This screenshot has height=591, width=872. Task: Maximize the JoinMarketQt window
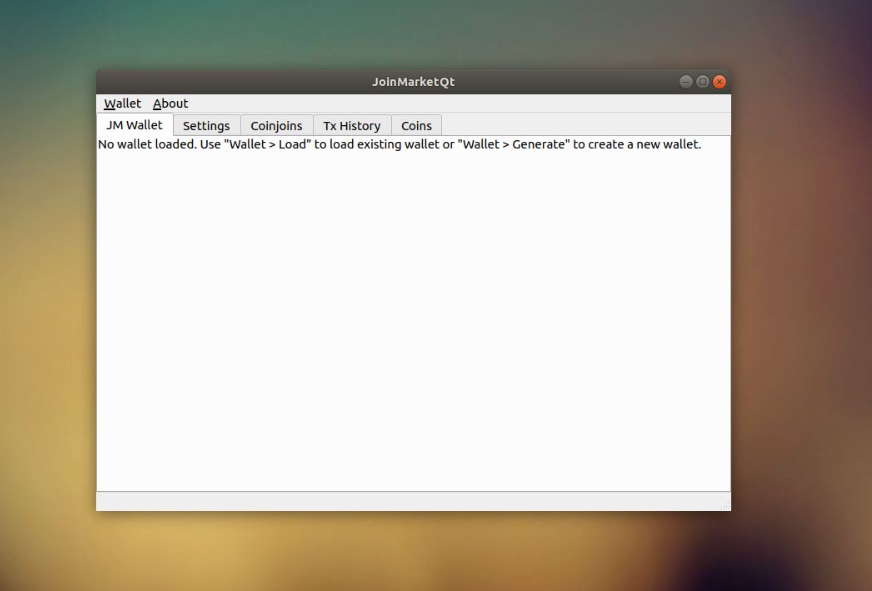tap(703, 82)
